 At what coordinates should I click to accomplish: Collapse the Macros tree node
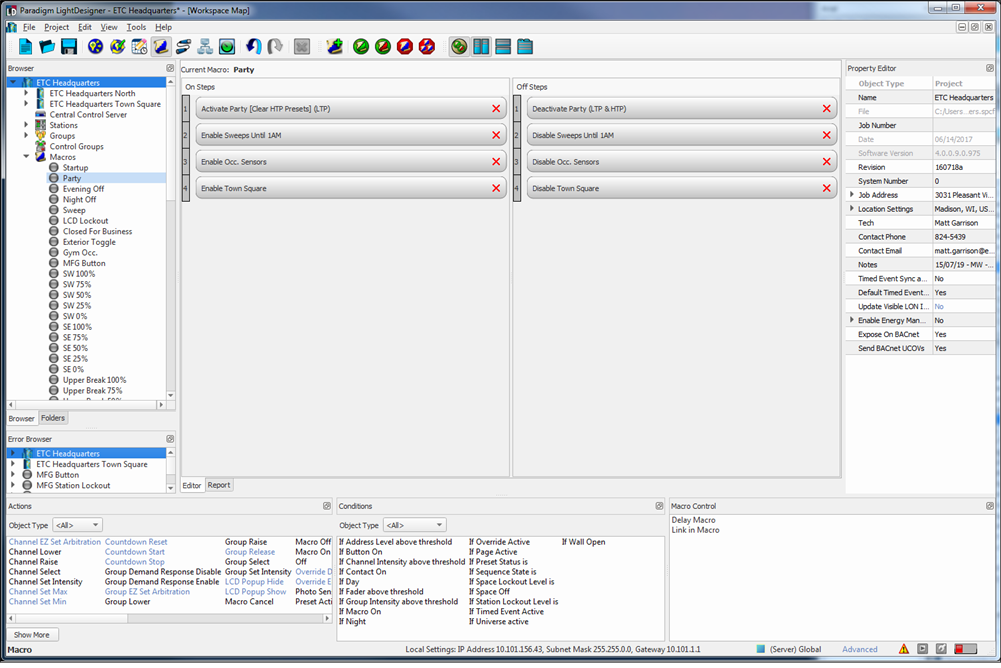(27, 157)
